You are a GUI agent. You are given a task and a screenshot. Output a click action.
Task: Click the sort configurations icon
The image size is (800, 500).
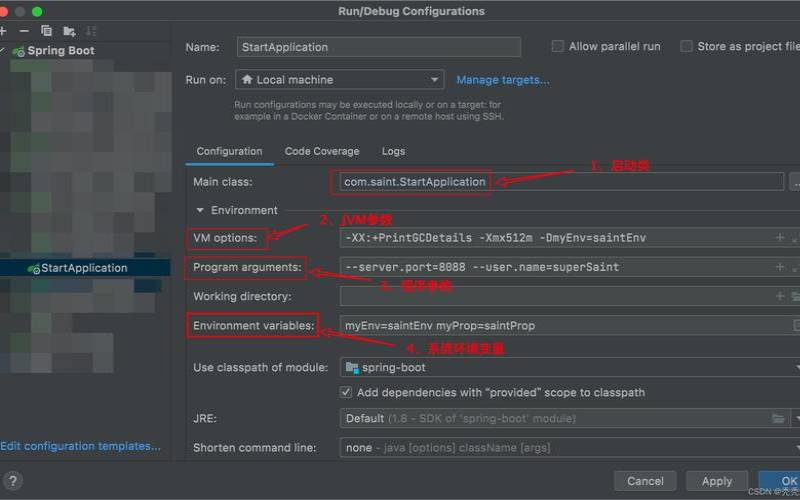coord(91,31)
